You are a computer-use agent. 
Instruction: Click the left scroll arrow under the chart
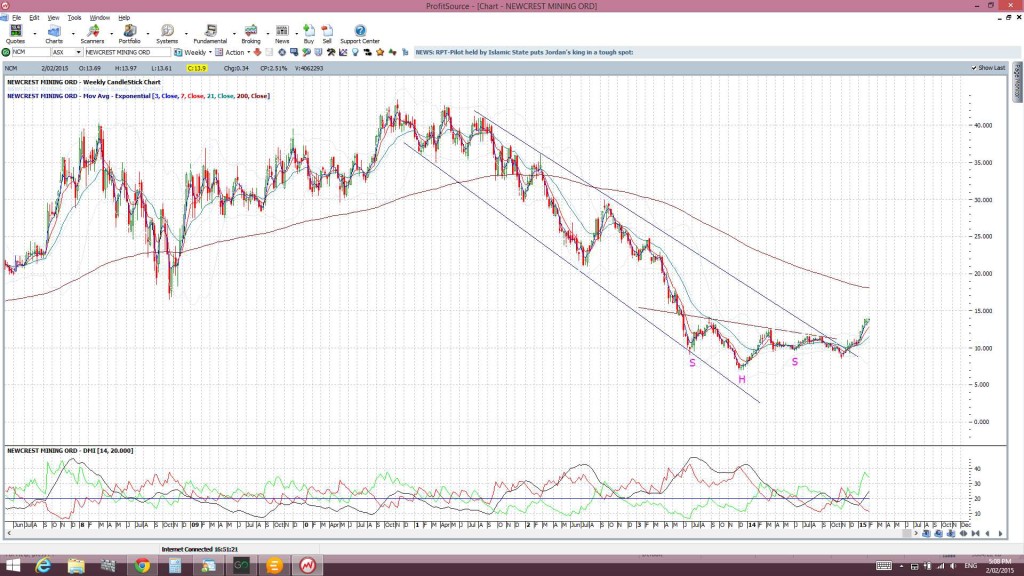[x=9, y=534]
